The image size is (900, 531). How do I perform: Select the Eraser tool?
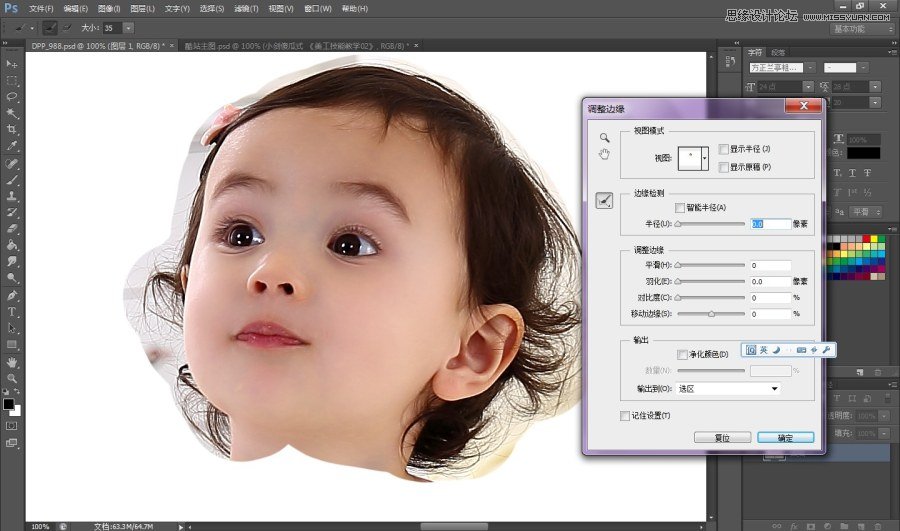click(x=11, y=228)
